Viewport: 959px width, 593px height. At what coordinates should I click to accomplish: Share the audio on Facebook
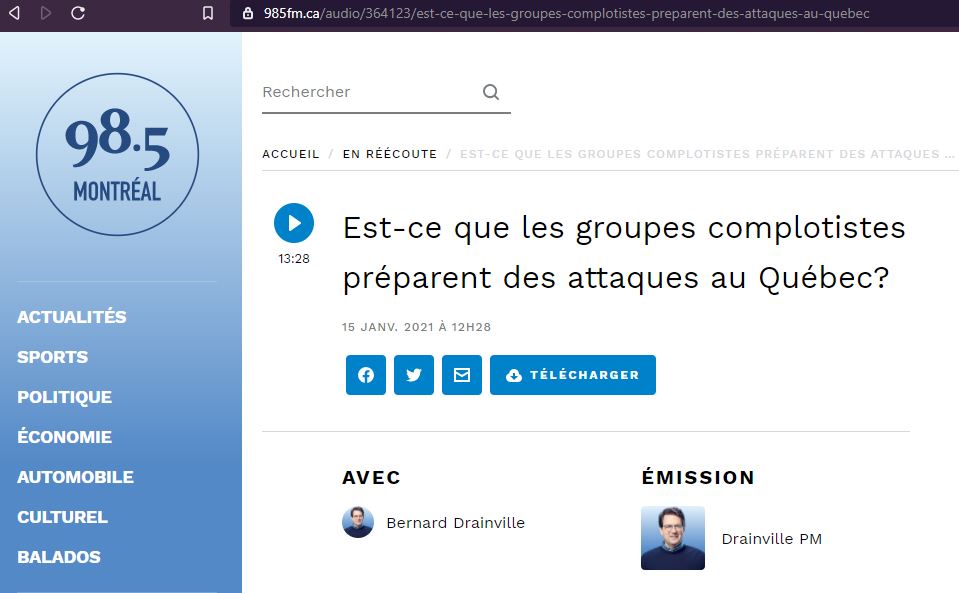(366, 375)
